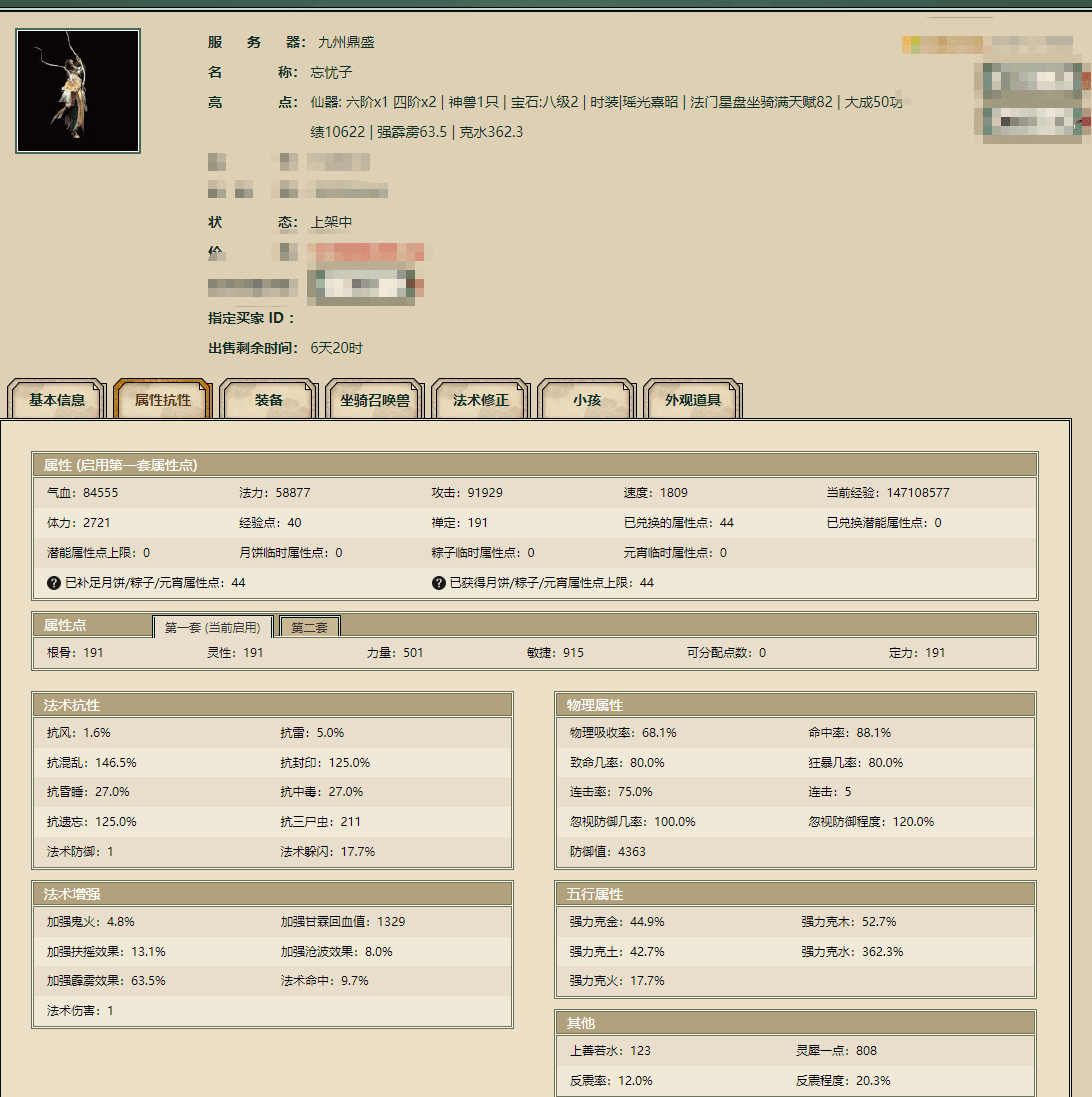
Task: Click server name 九州鼎盛
Action: point(346,42)
